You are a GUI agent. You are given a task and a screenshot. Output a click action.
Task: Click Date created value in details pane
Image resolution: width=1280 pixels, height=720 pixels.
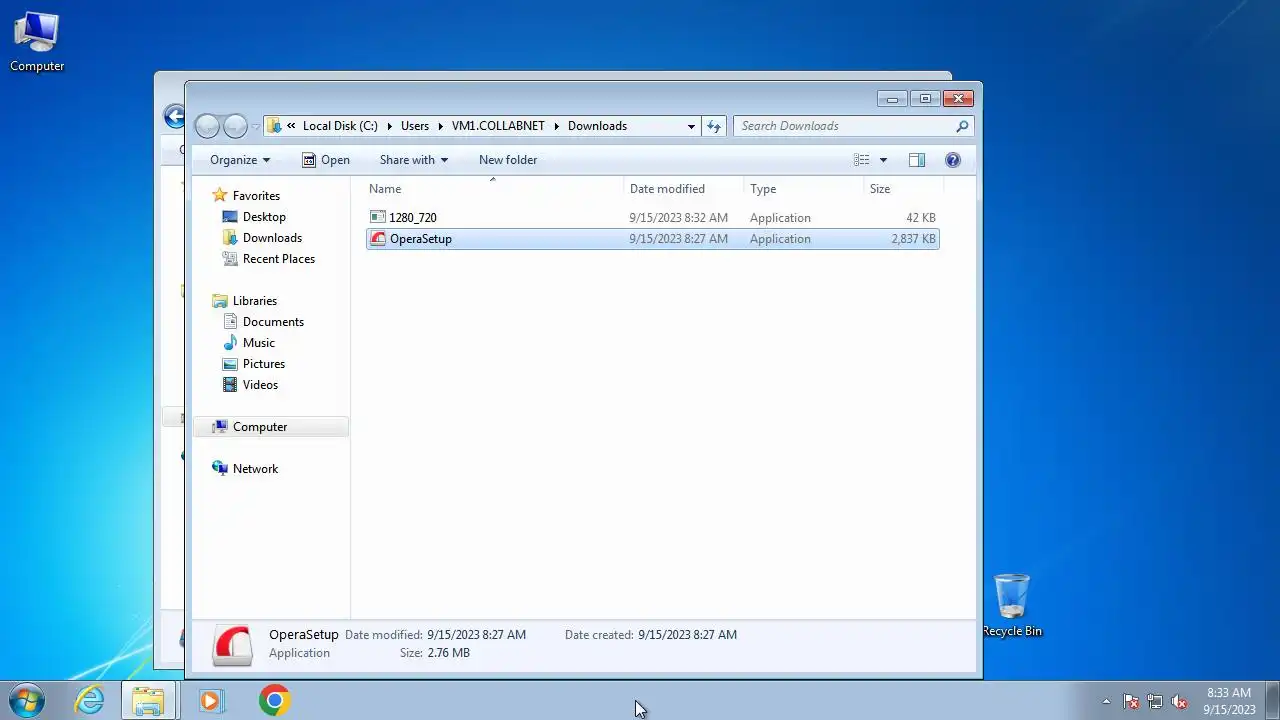click(x=687, y=635)
